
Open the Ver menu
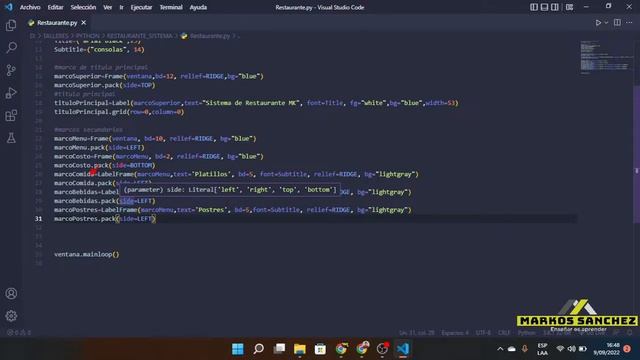107,7
